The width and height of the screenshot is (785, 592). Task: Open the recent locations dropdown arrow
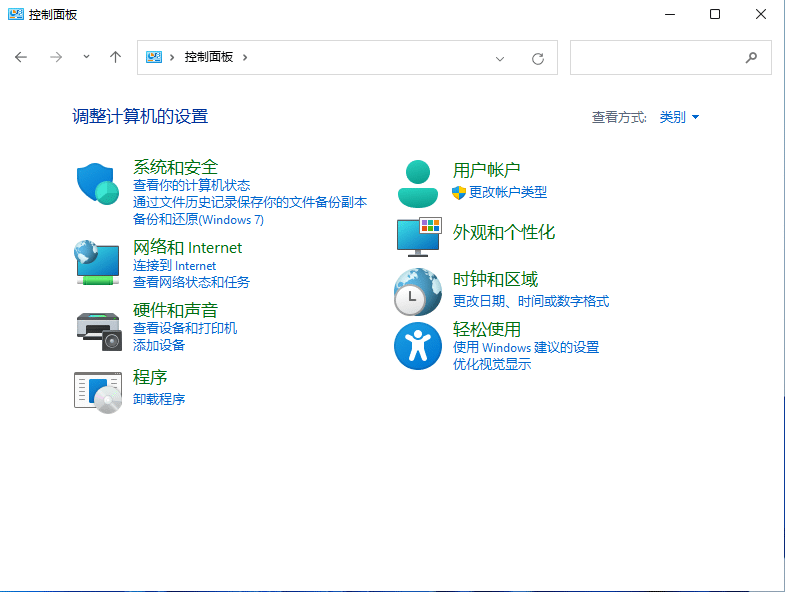[86, 57]
